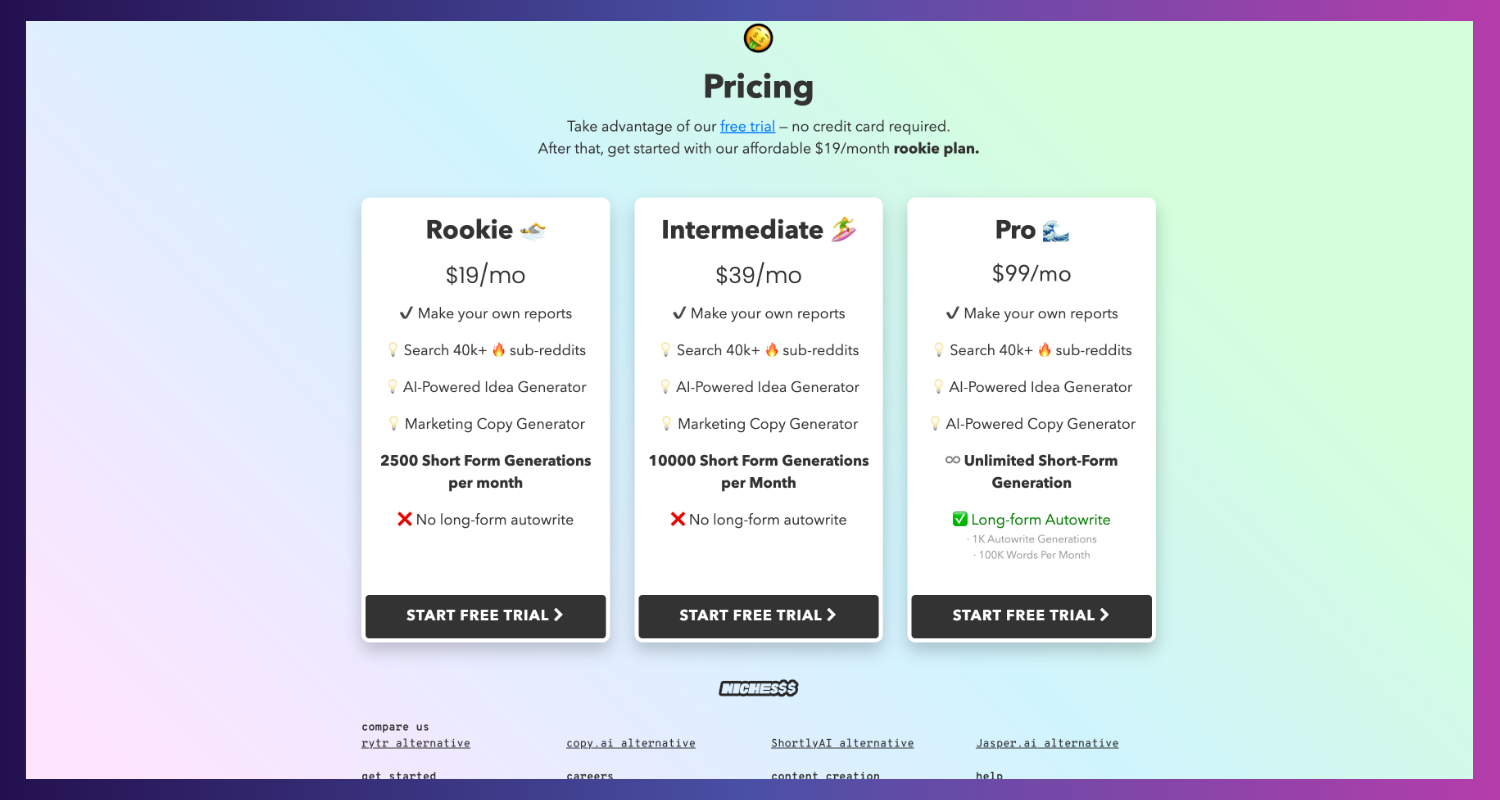
Task: Click the red X on Intermediate's no long-form autowrite
Action: pos(678,519)
